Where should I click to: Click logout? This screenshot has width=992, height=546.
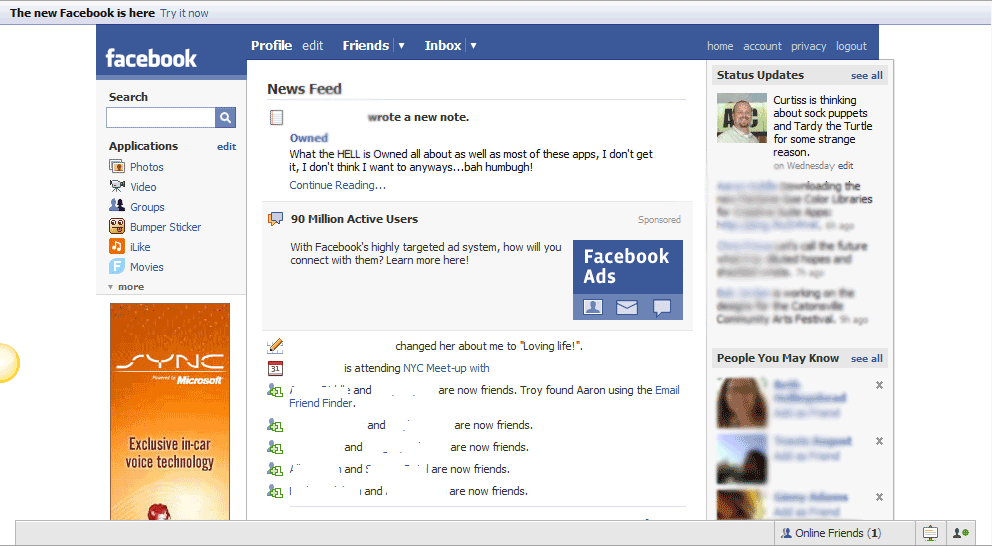[851, 46]
